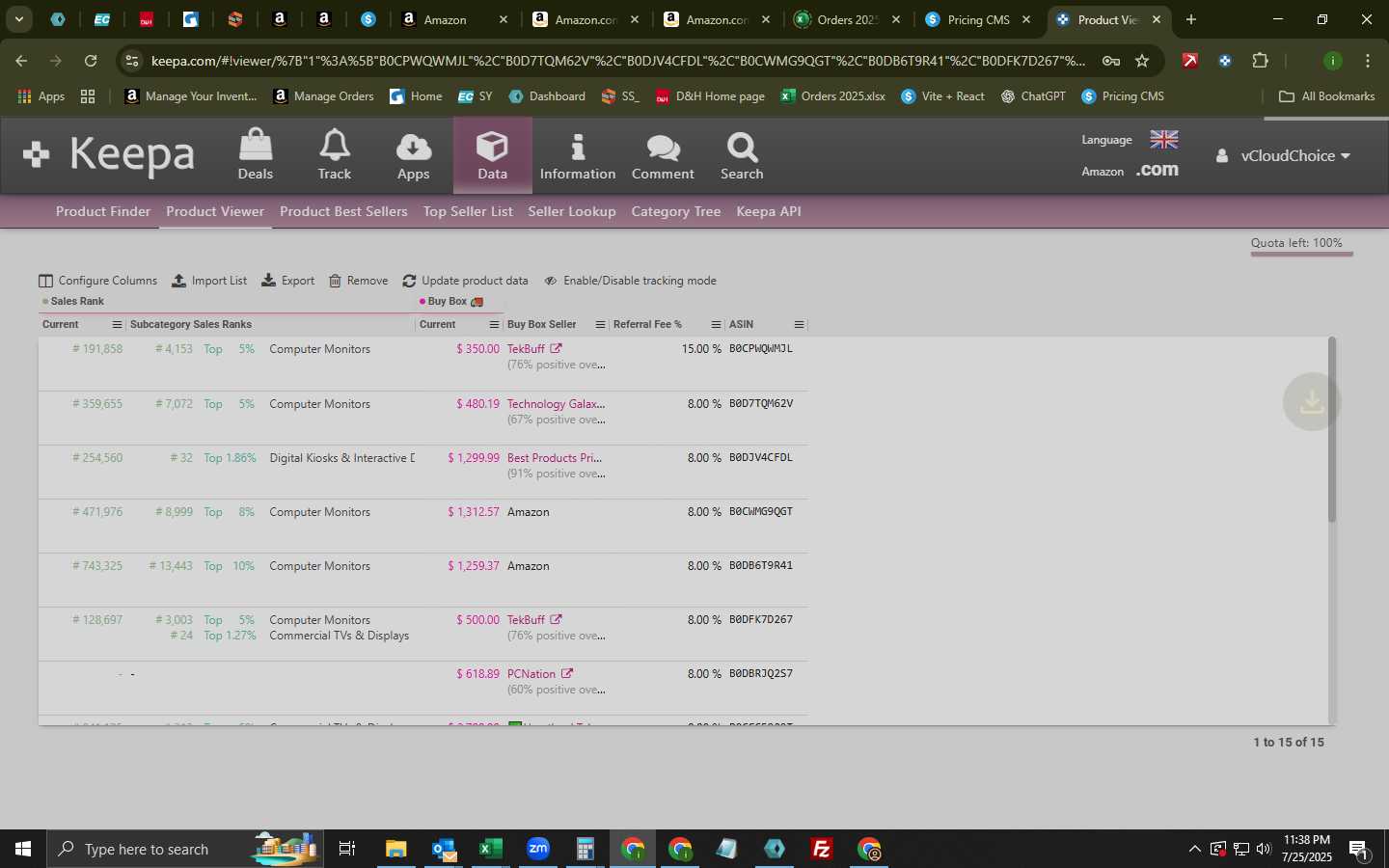1389x868 pixels.
Task: Select ASIN B0D7TQM62V cell
Action: point(761,404)
